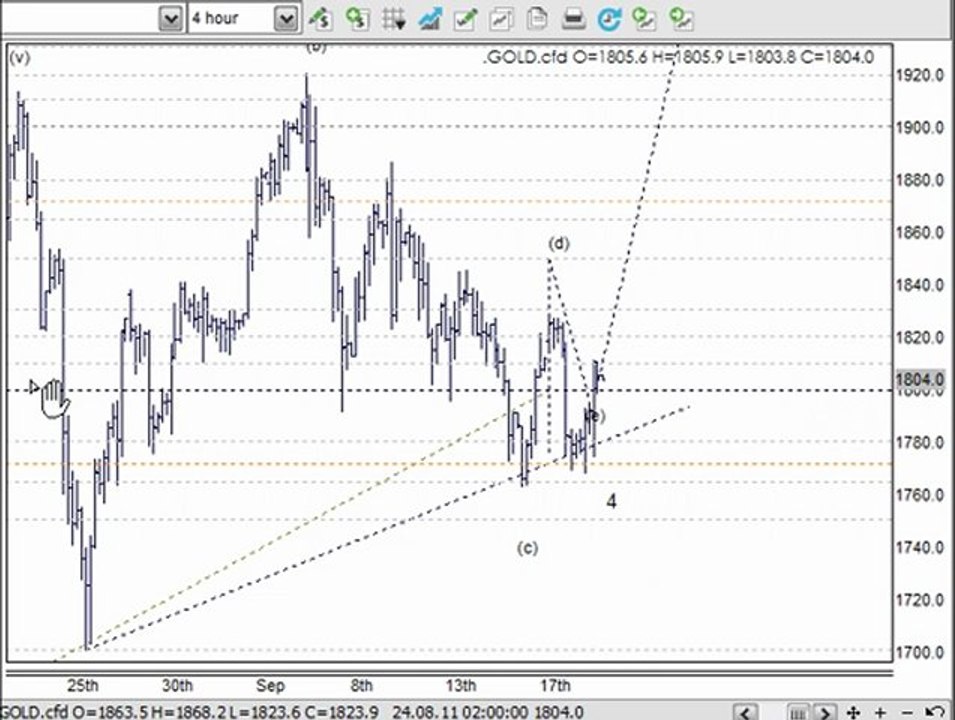Screen dimensions: 955x720
Task: Click the 1920.0 price axis label
Action: coord(920,76)
